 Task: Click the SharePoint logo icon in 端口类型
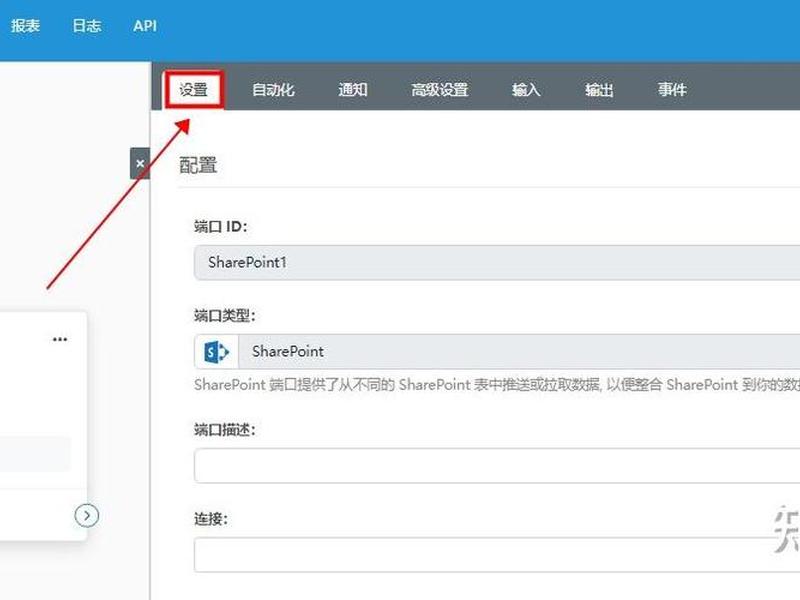point(216,352)
